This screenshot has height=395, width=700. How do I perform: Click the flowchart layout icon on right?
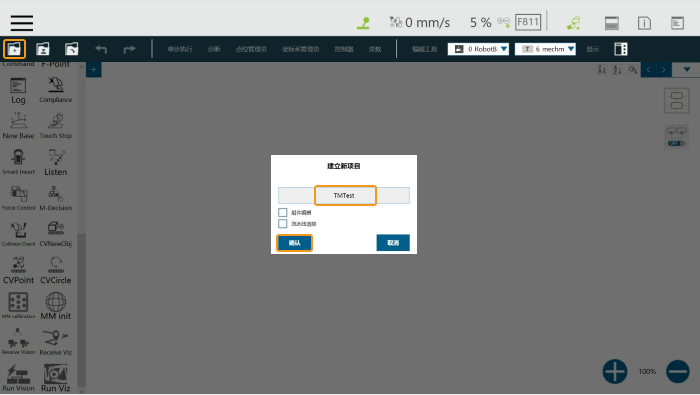pos(676,100)
